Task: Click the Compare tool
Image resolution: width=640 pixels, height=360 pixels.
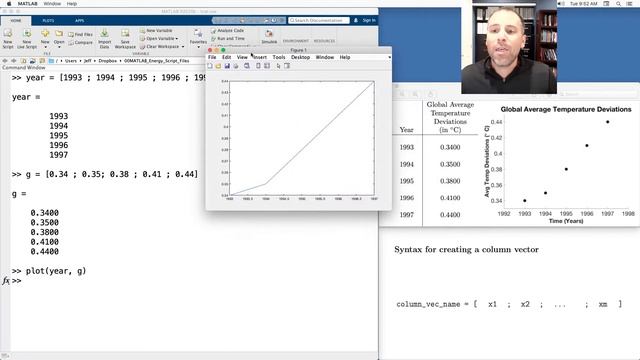Action: tap(80, 42)
